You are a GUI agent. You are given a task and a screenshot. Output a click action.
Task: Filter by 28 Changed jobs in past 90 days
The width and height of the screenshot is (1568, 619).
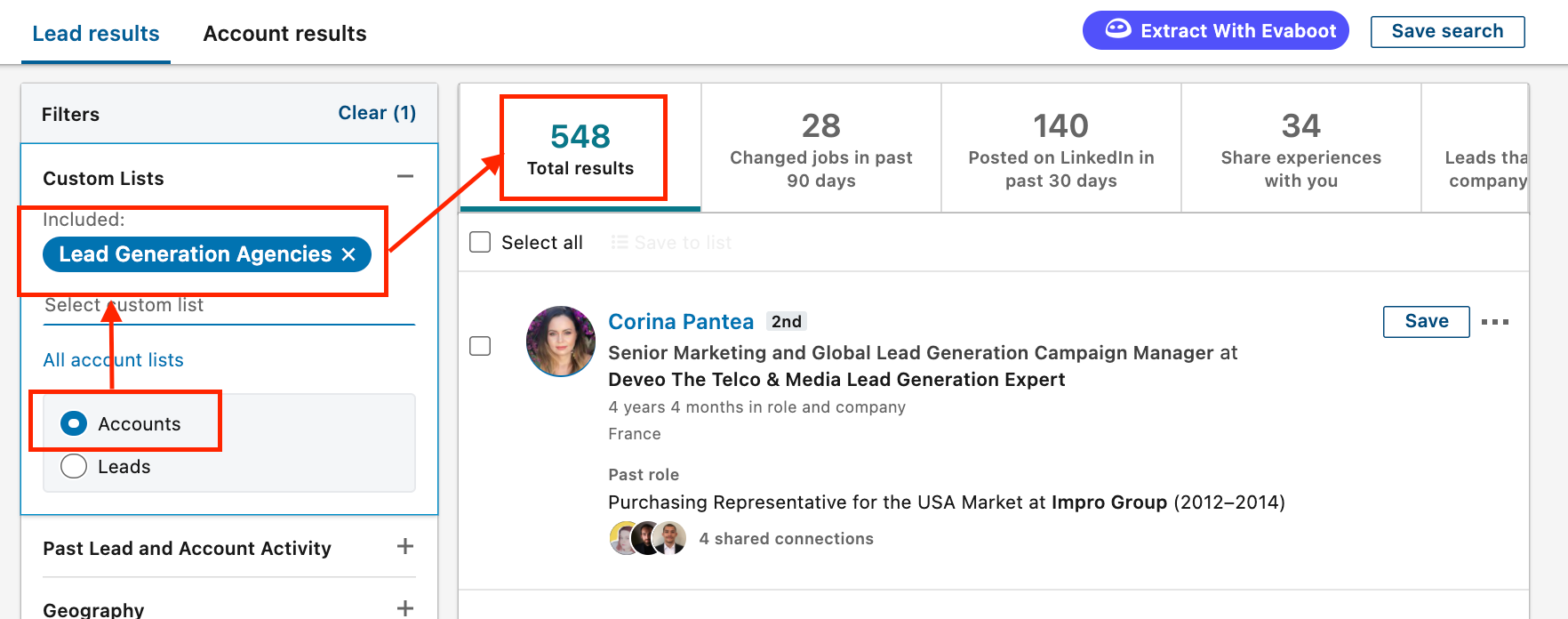coord(821,148)
